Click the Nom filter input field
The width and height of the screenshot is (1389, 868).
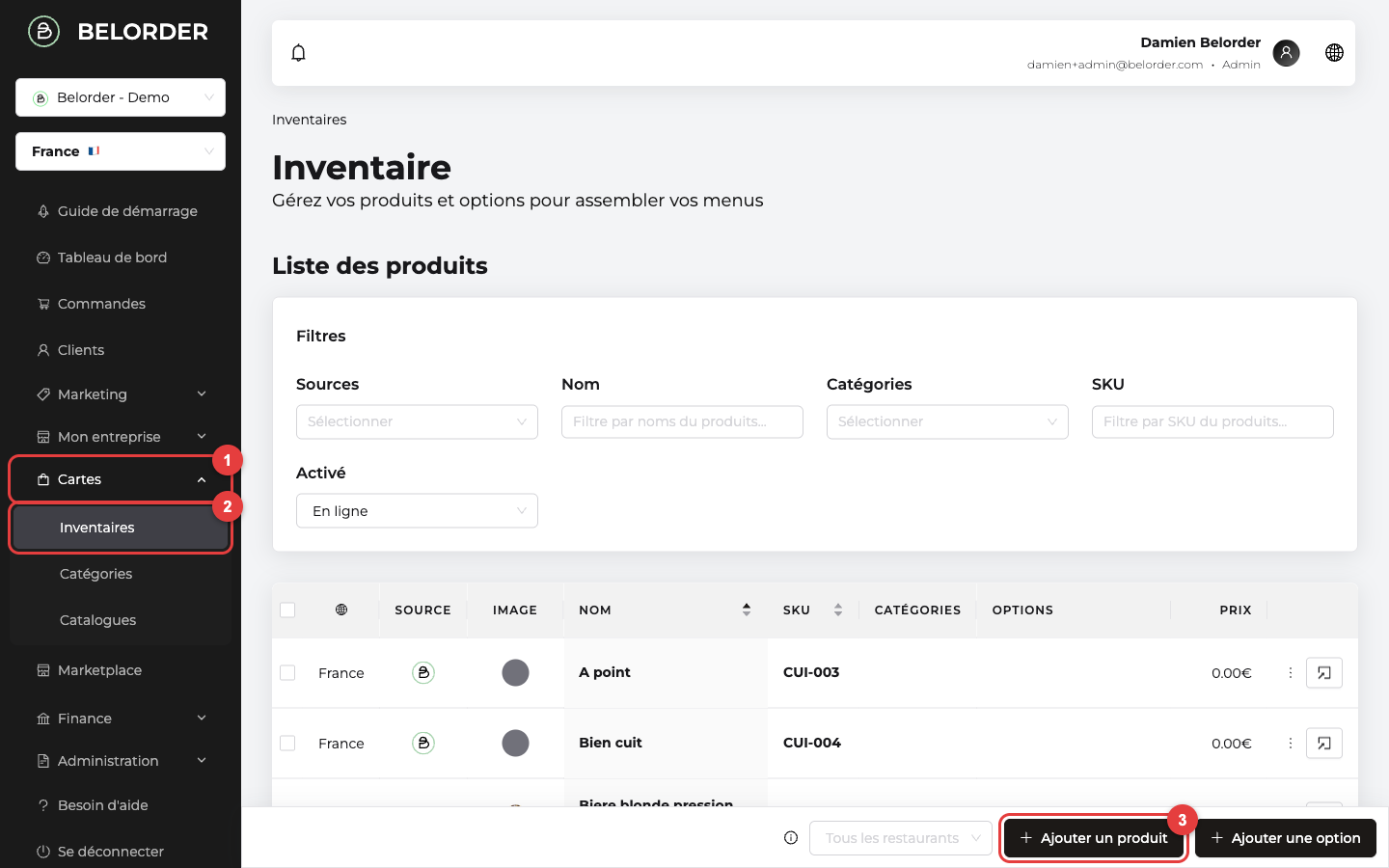click(x=682, y=421)
